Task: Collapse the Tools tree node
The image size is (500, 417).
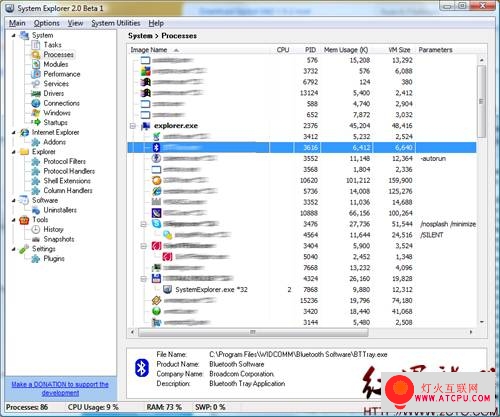Action: (x=14, y=220)
